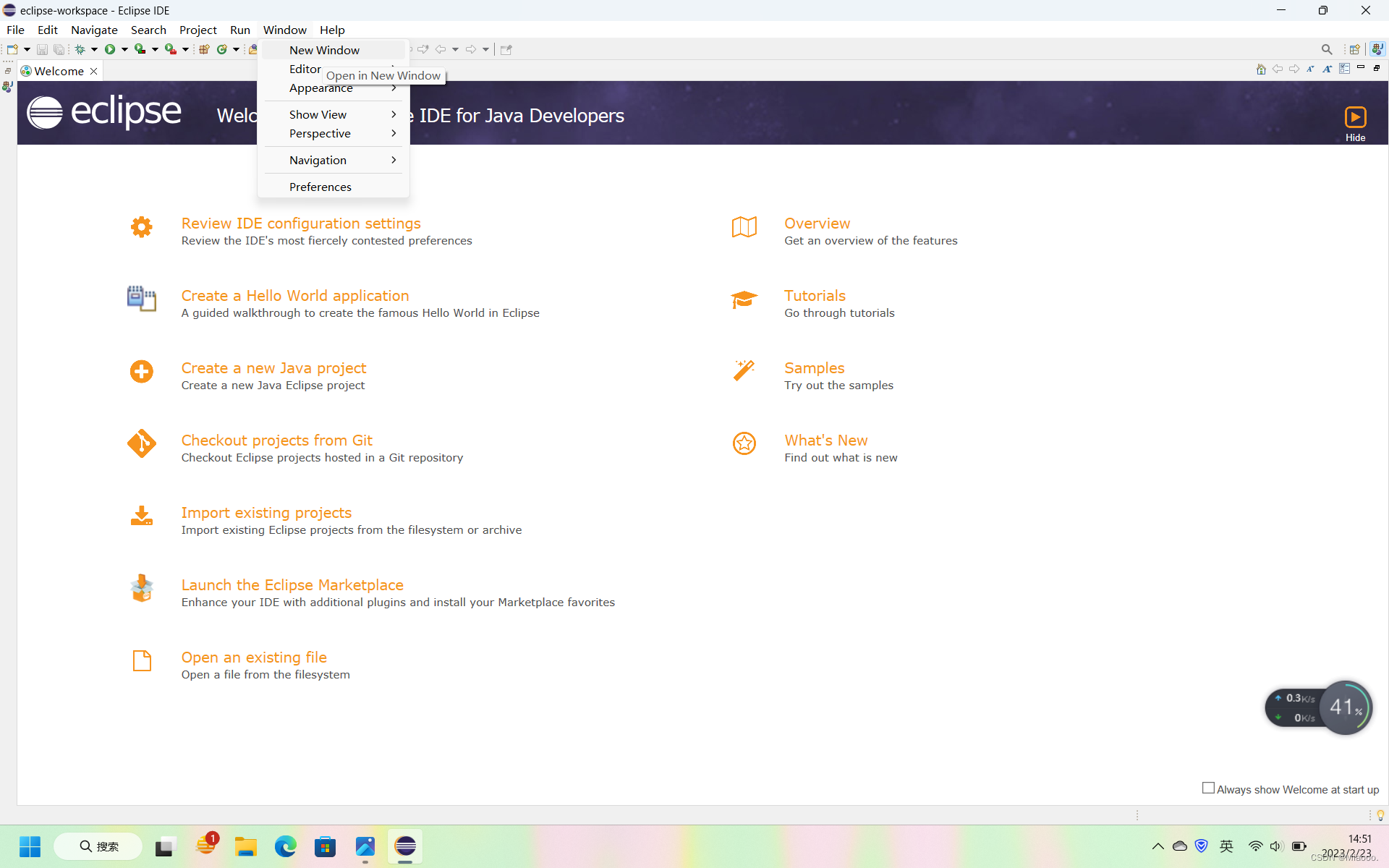Click the Appearance menu entry
1389x868 pixels.
[334, 88]
